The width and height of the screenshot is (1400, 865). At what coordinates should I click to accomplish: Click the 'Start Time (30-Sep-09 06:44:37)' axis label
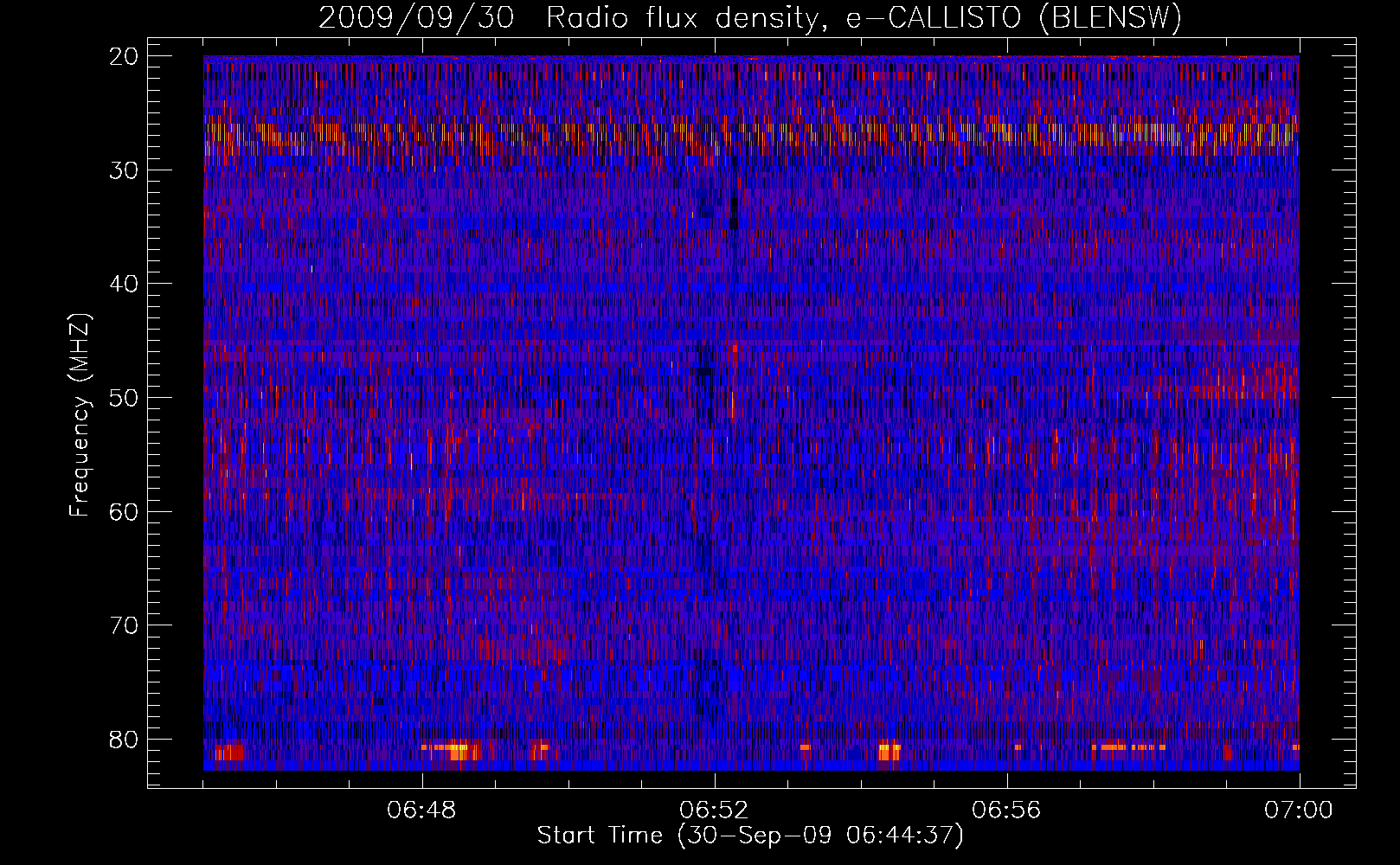[750, 836]
